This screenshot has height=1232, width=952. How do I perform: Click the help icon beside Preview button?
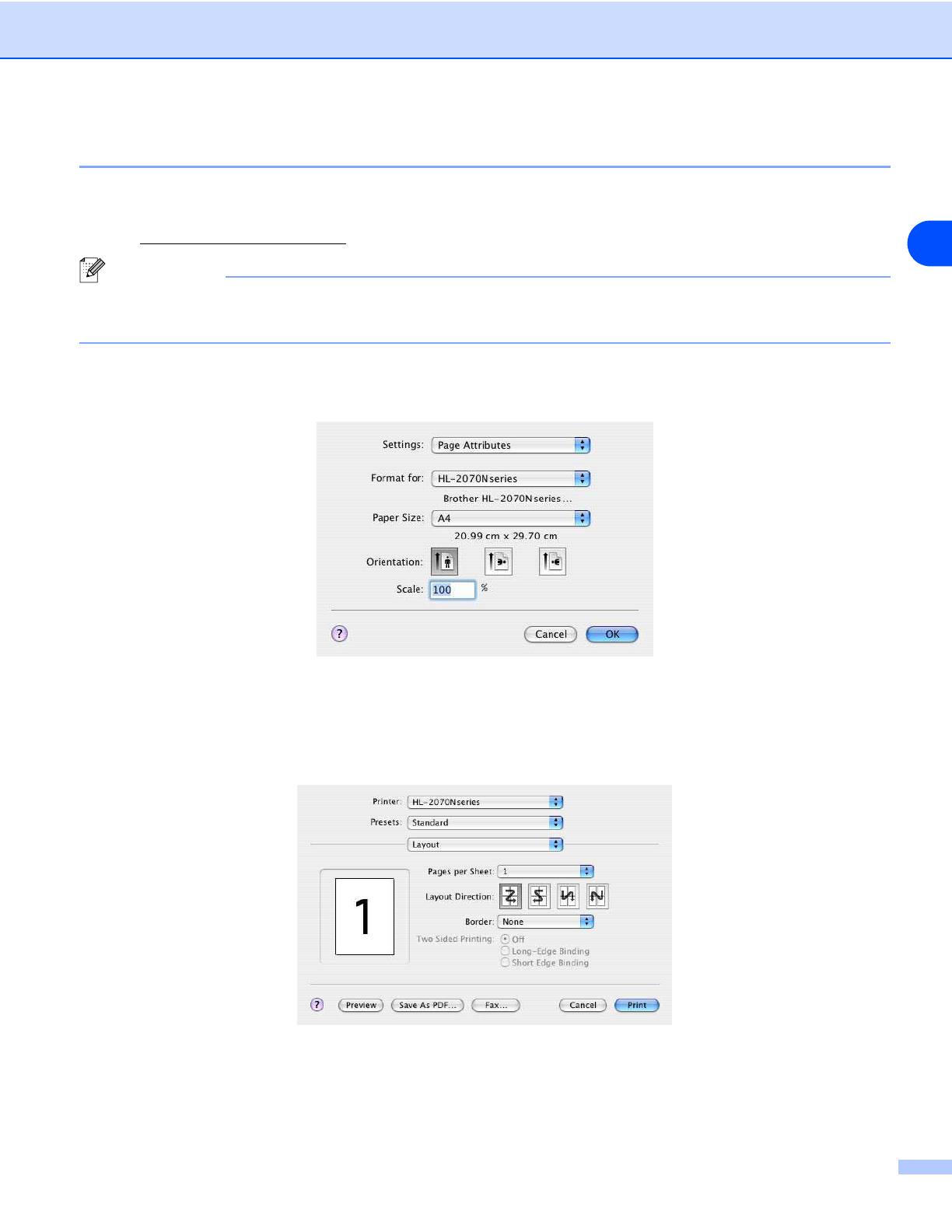coord(317,1005)
